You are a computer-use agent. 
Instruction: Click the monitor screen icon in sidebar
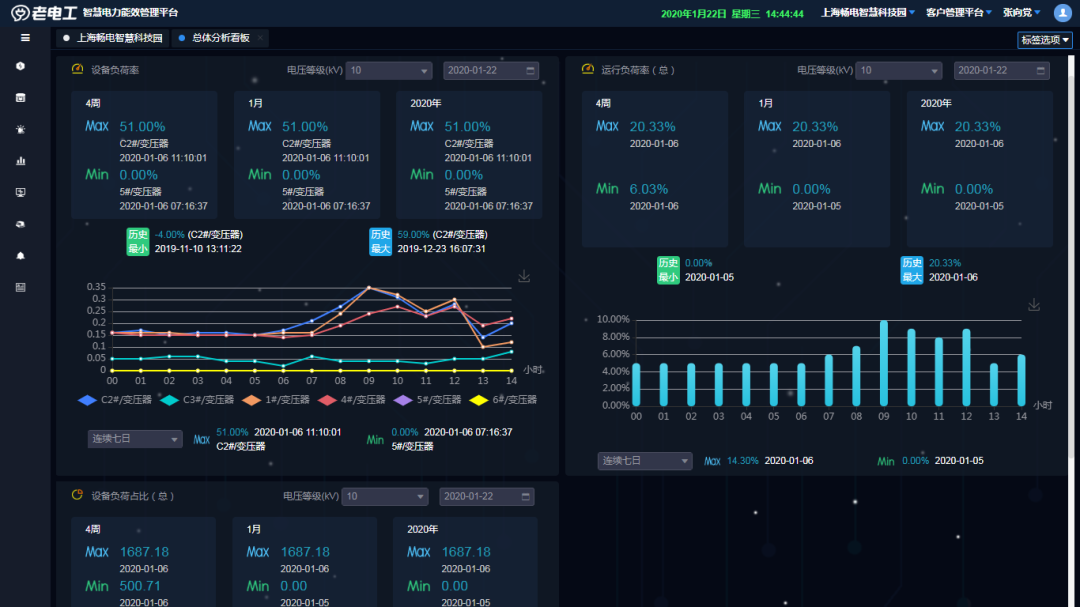pos(20,192)
